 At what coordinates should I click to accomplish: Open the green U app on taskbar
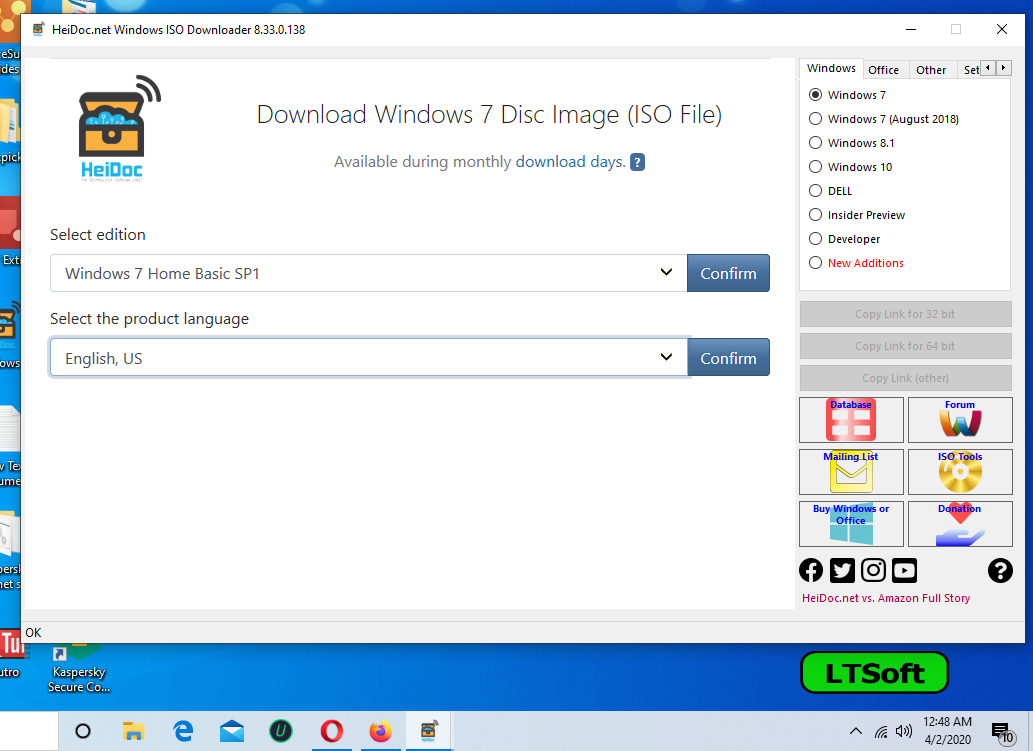281,731
